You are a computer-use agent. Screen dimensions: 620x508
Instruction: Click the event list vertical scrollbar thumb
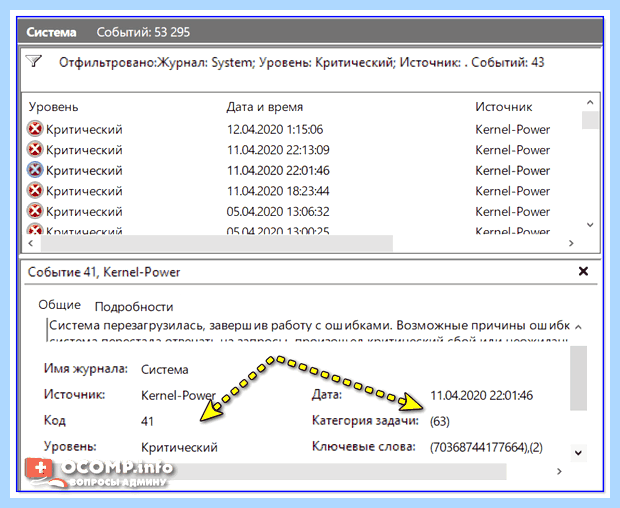[590, 120]
